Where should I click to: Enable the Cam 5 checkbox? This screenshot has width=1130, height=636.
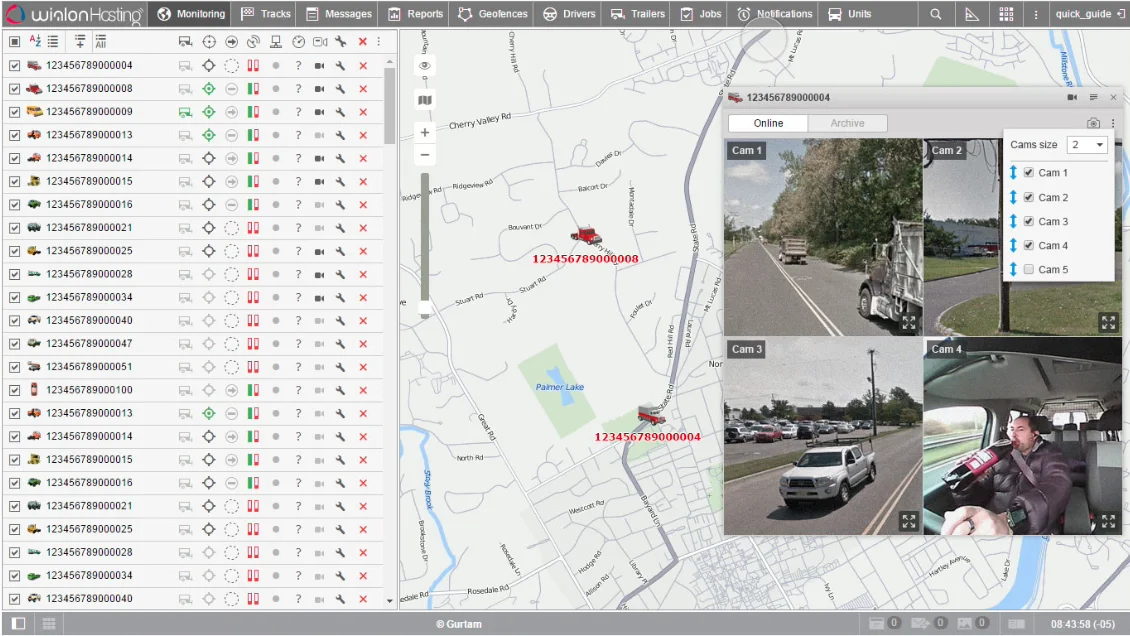coord(1028,269)
